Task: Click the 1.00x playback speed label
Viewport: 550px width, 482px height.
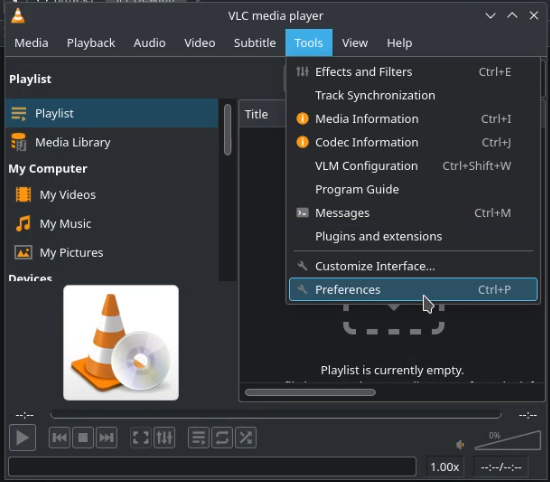Action: [x=445, y=467]
